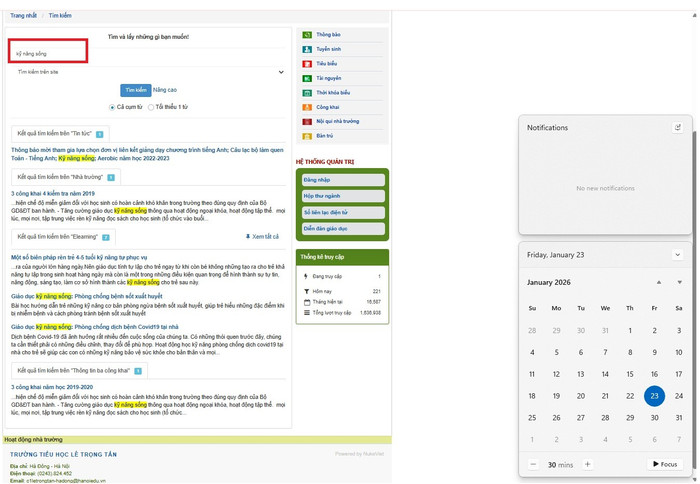Screen dimensions: 700x484
Task: Open the "Kết quả tìm kiếm trên Tin tức" tab
Action: coord(60,133)
